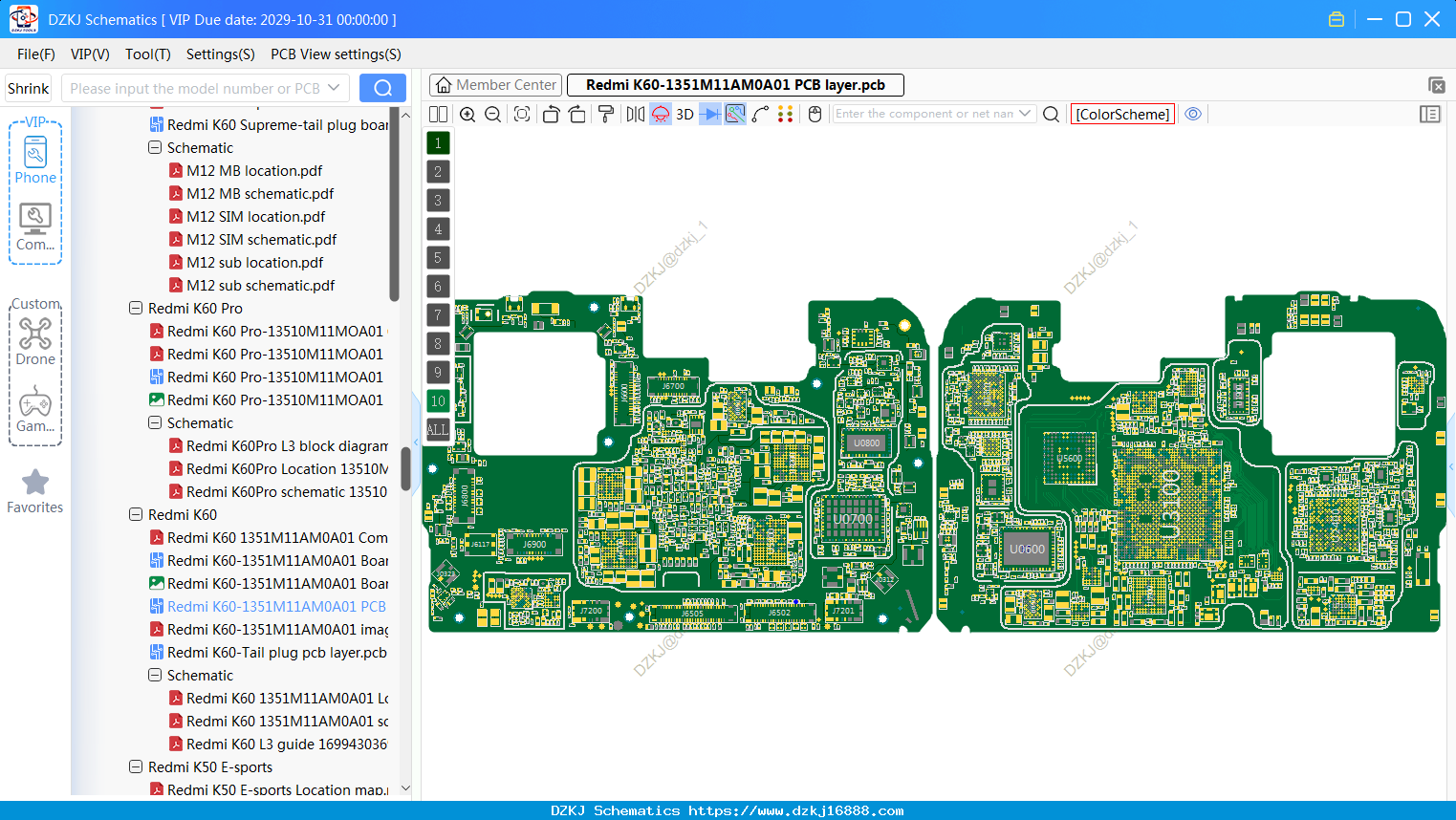
Task: Open the model number dropdown arrow
Action: (334, 88)
